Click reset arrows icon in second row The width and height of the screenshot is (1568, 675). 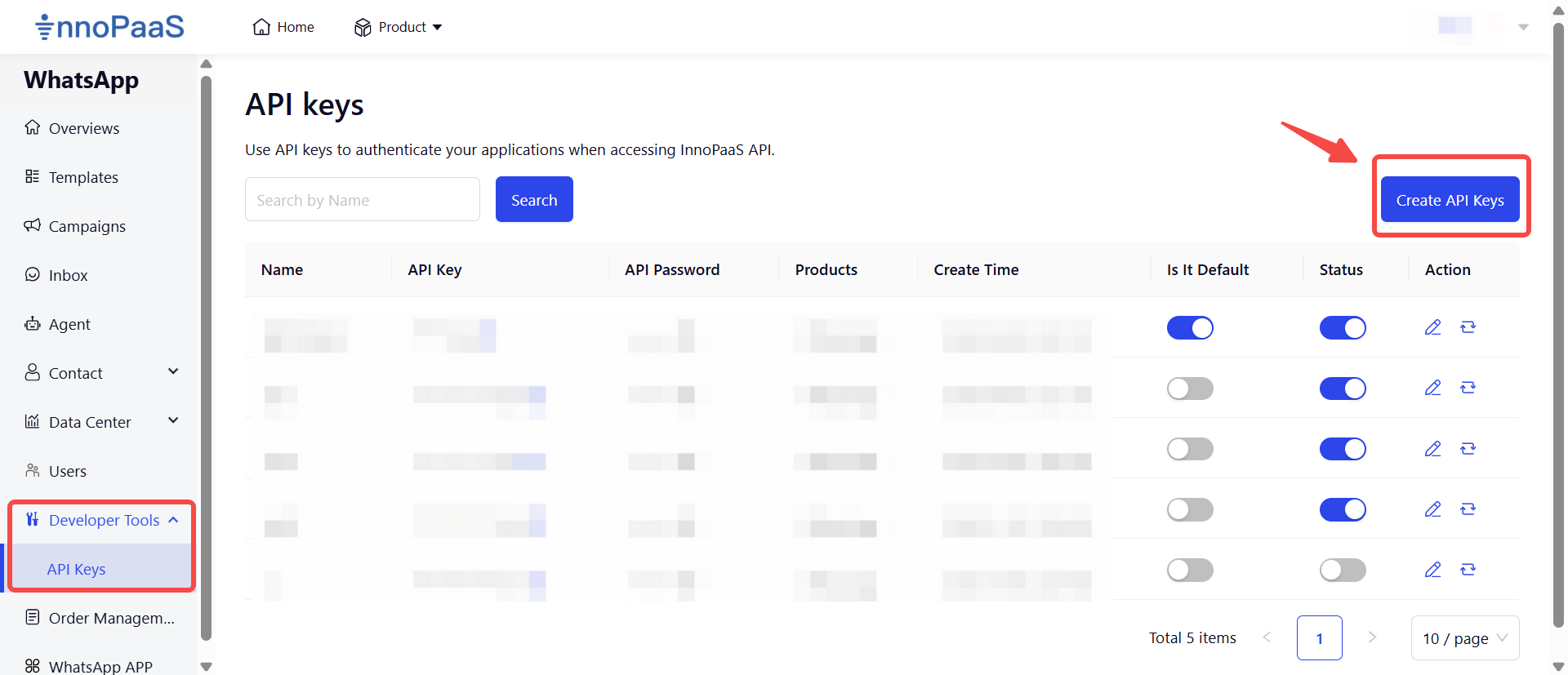[x=1468, y=388]
